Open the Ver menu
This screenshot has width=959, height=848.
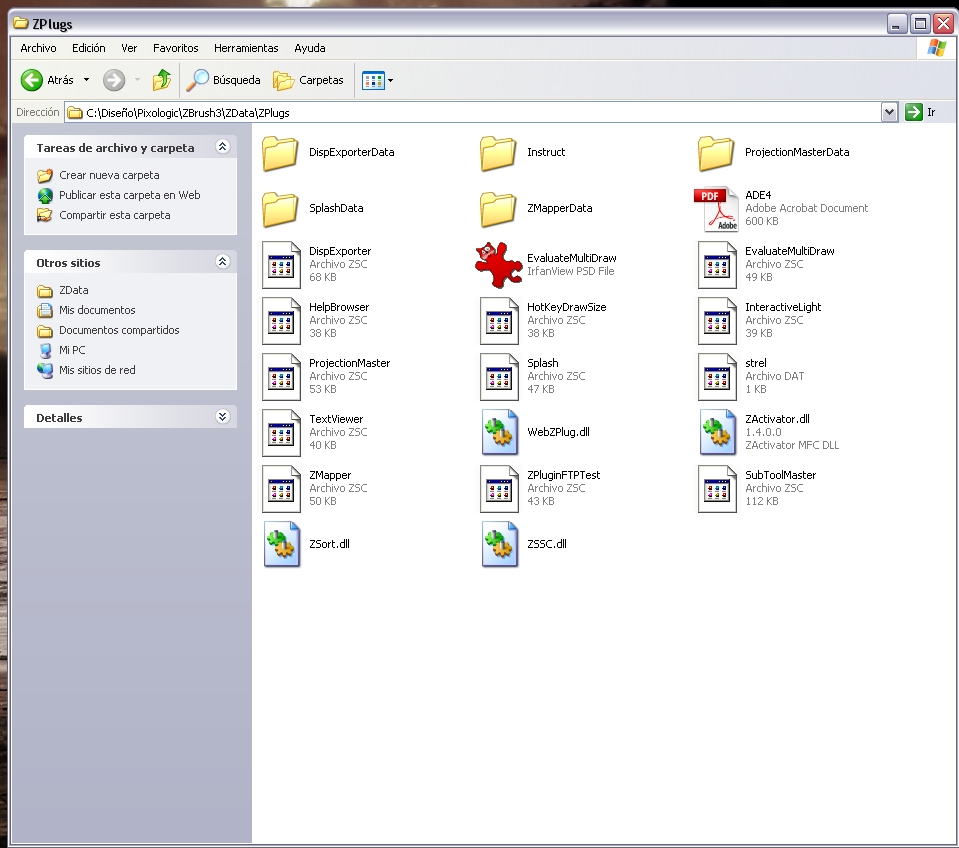pyautogui.click(x=129, y=48)
